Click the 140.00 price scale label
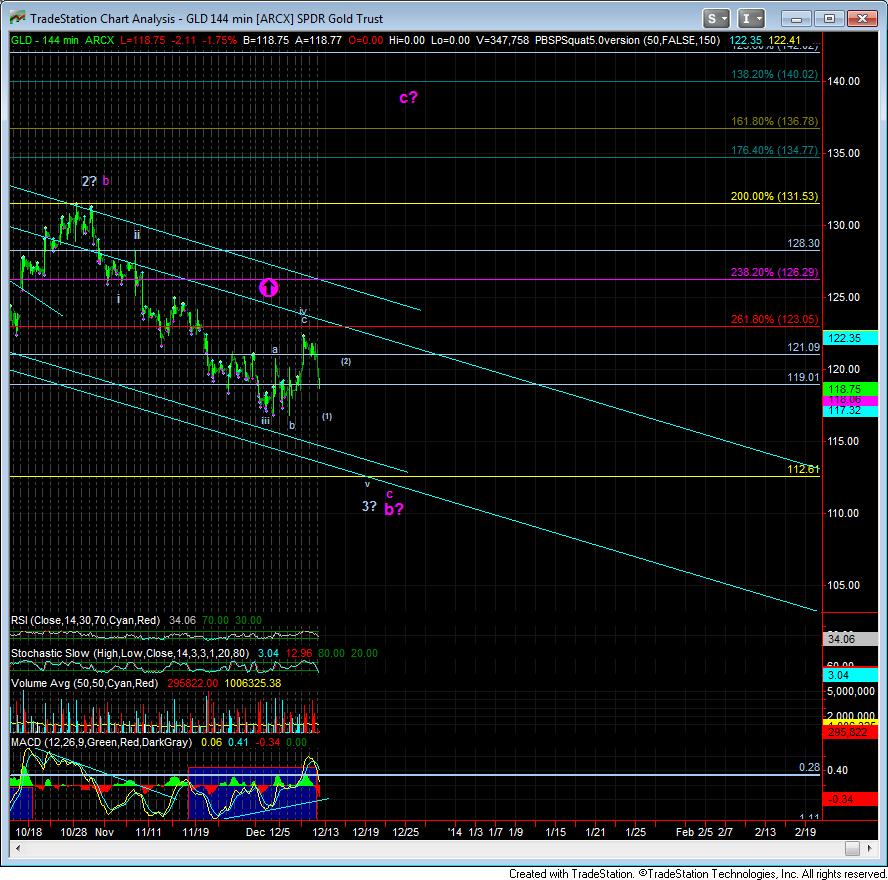888x880 pixels. [x=843, y=81]
